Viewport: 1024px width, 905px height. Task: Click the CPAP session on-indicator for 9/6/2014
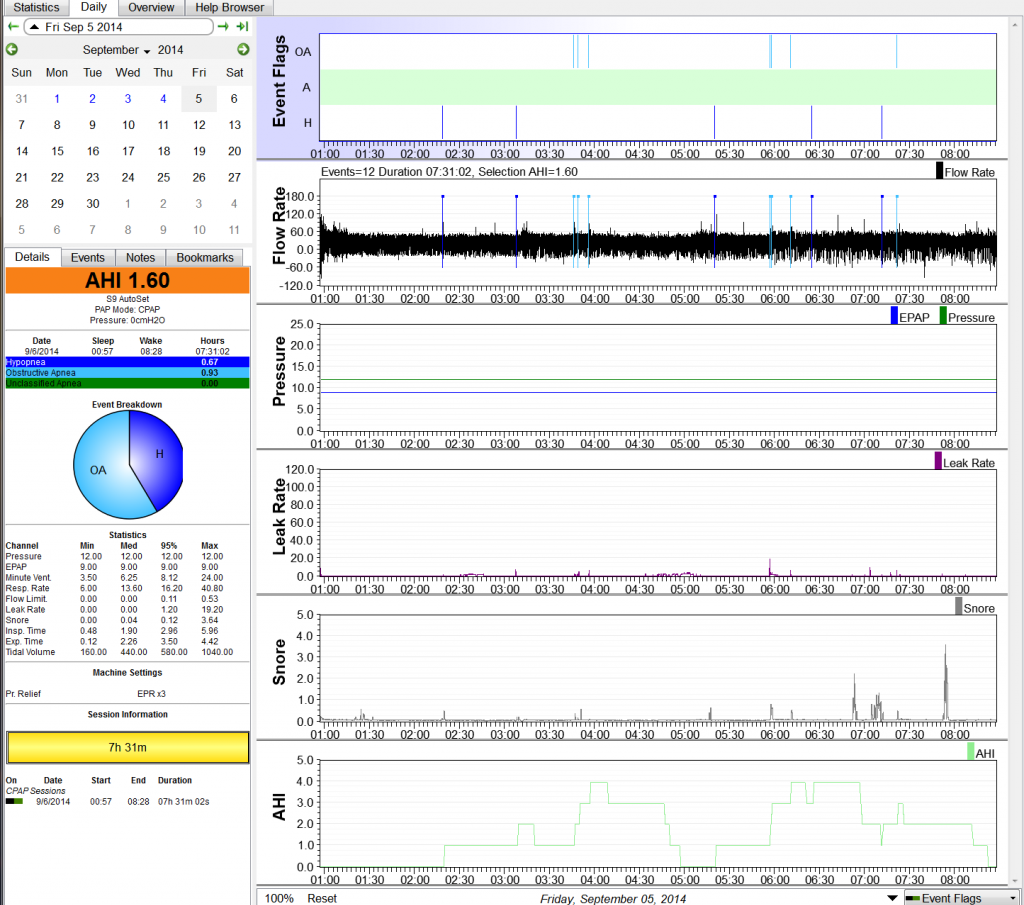(x=14, y=801)
